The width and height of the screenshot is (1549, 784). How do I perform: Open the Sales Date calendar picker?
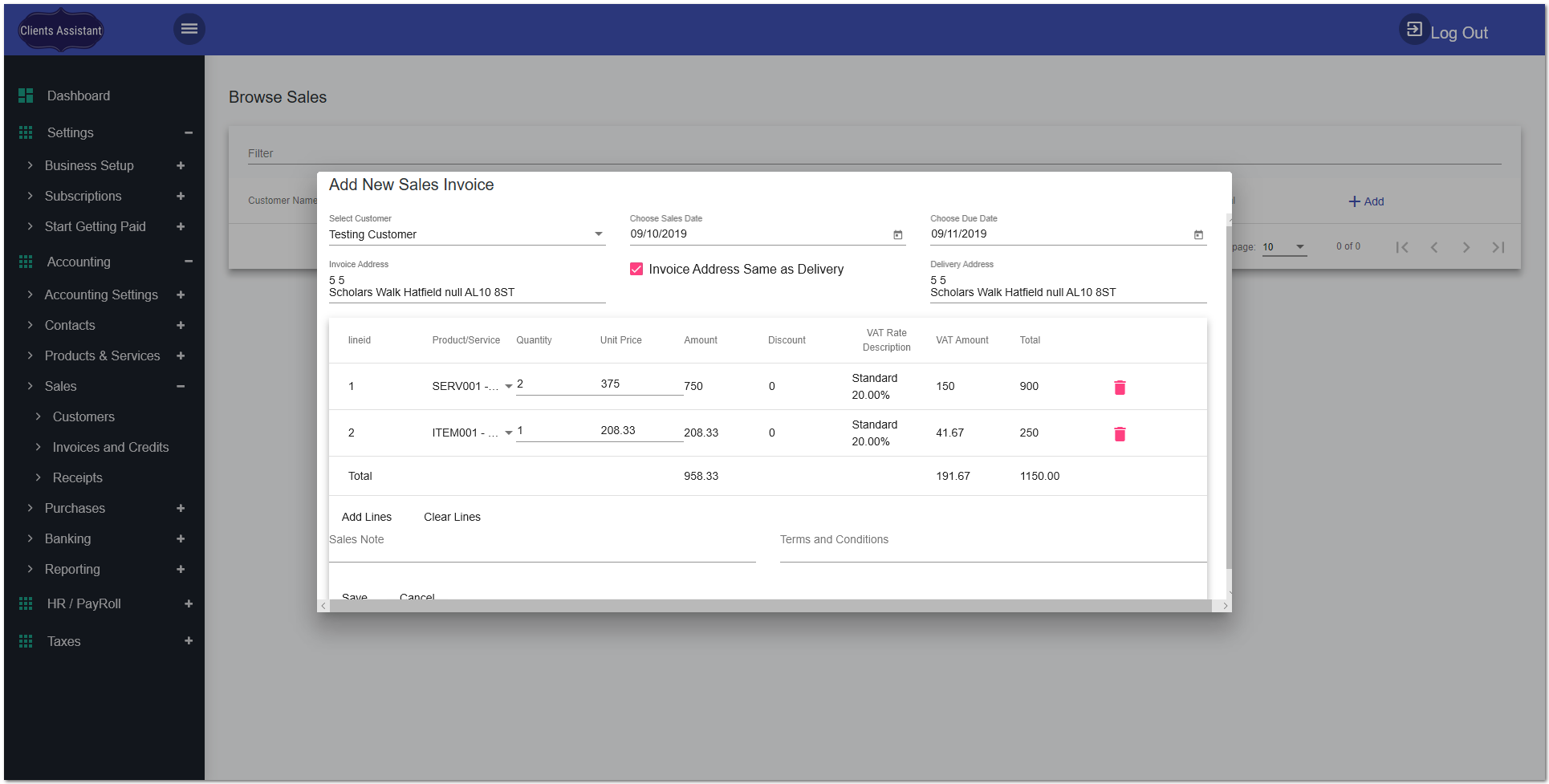click(x=896, y=235)
